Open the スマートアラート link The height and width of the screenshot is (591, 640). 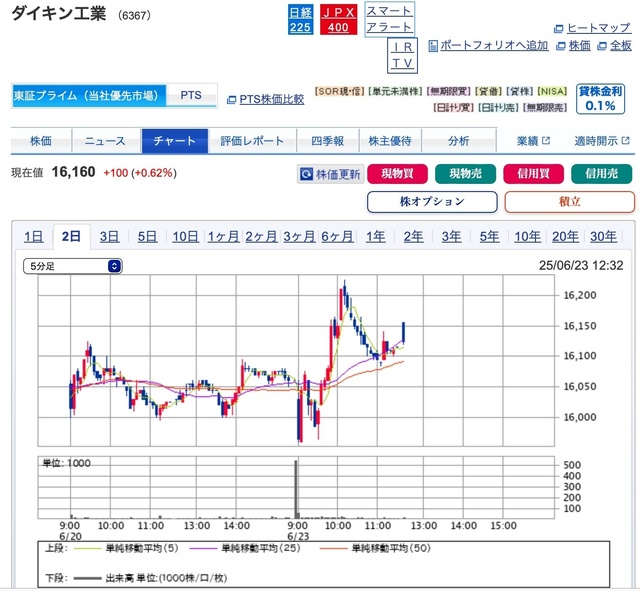click(389, 19)
